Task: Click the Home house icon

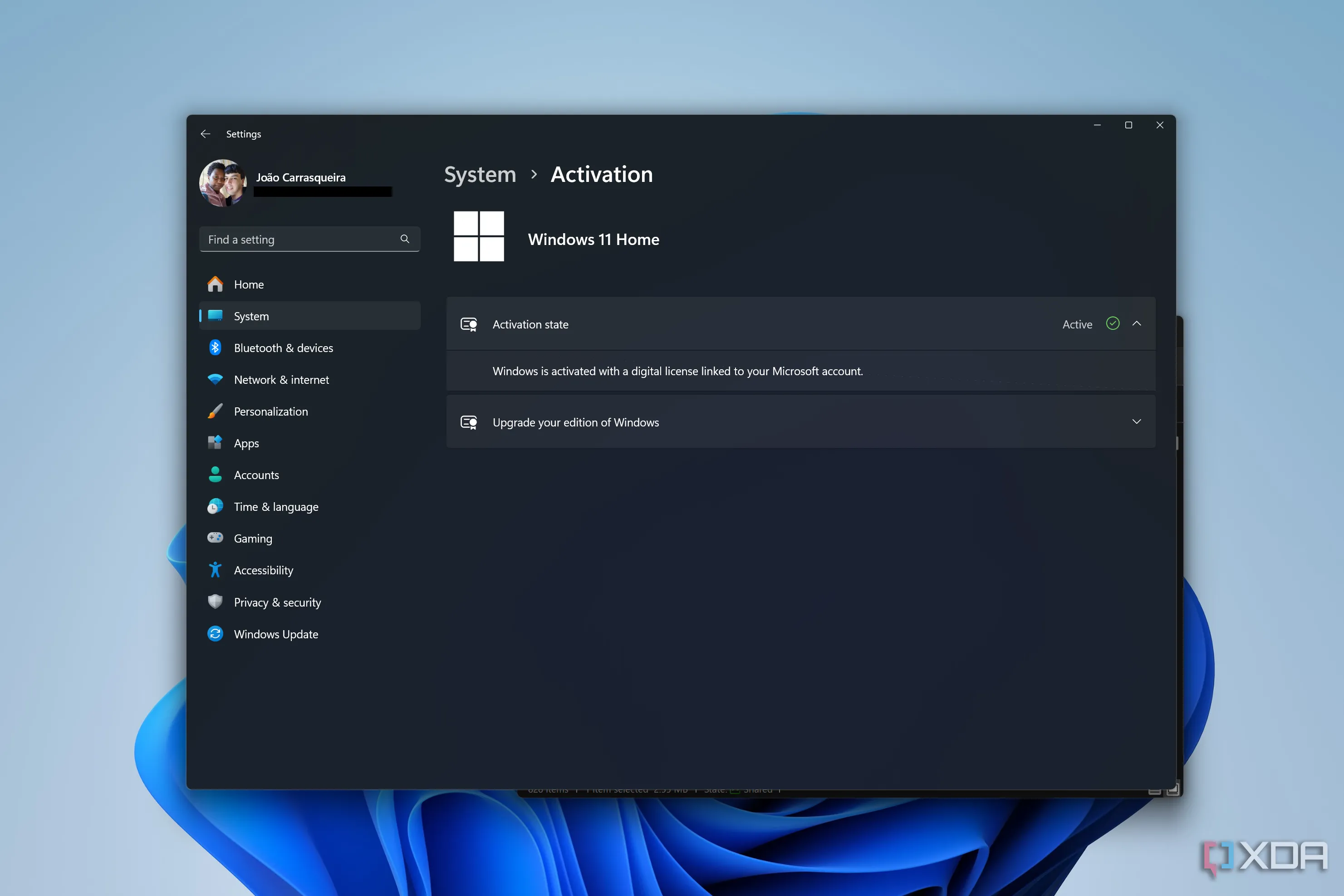Action: [215, 284]
